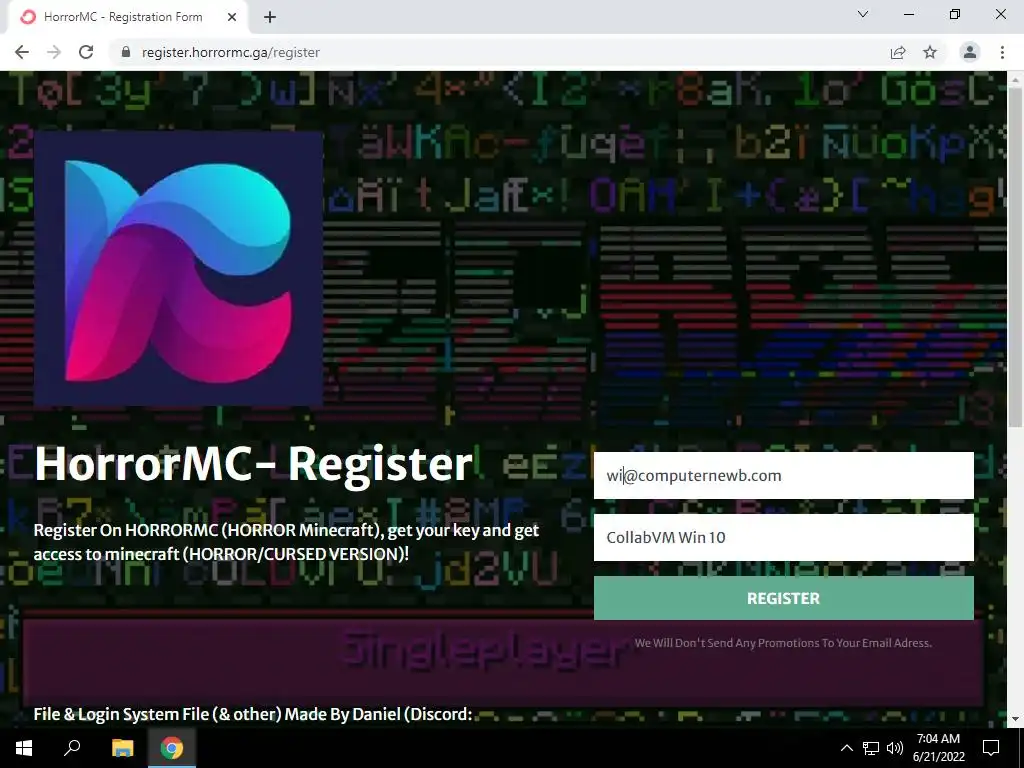
Task: Open the tab search chevron
Action: 863,14
